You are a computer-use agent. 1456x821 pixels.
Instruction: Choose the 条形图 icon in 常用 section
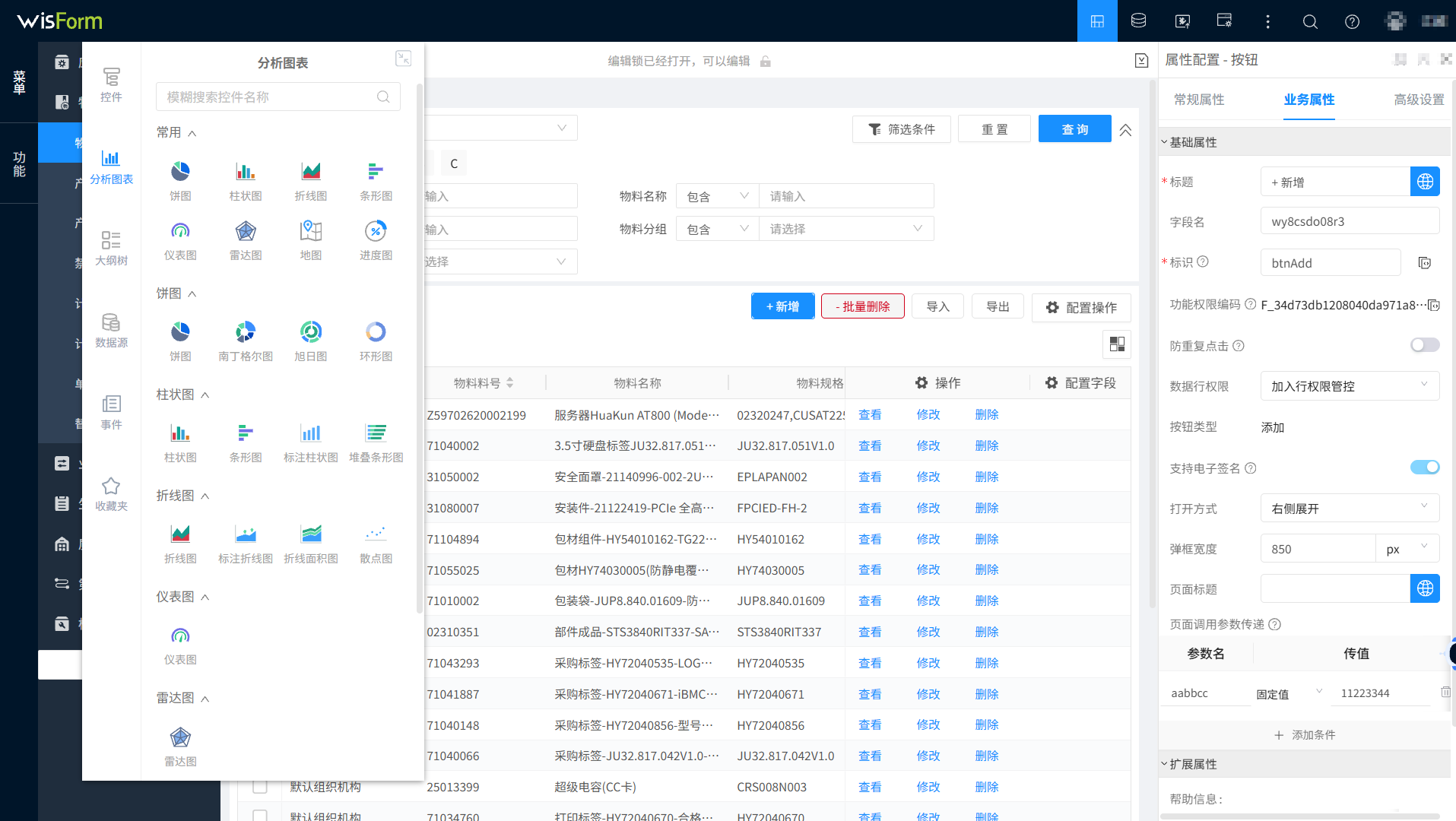[x=376, y=180]
